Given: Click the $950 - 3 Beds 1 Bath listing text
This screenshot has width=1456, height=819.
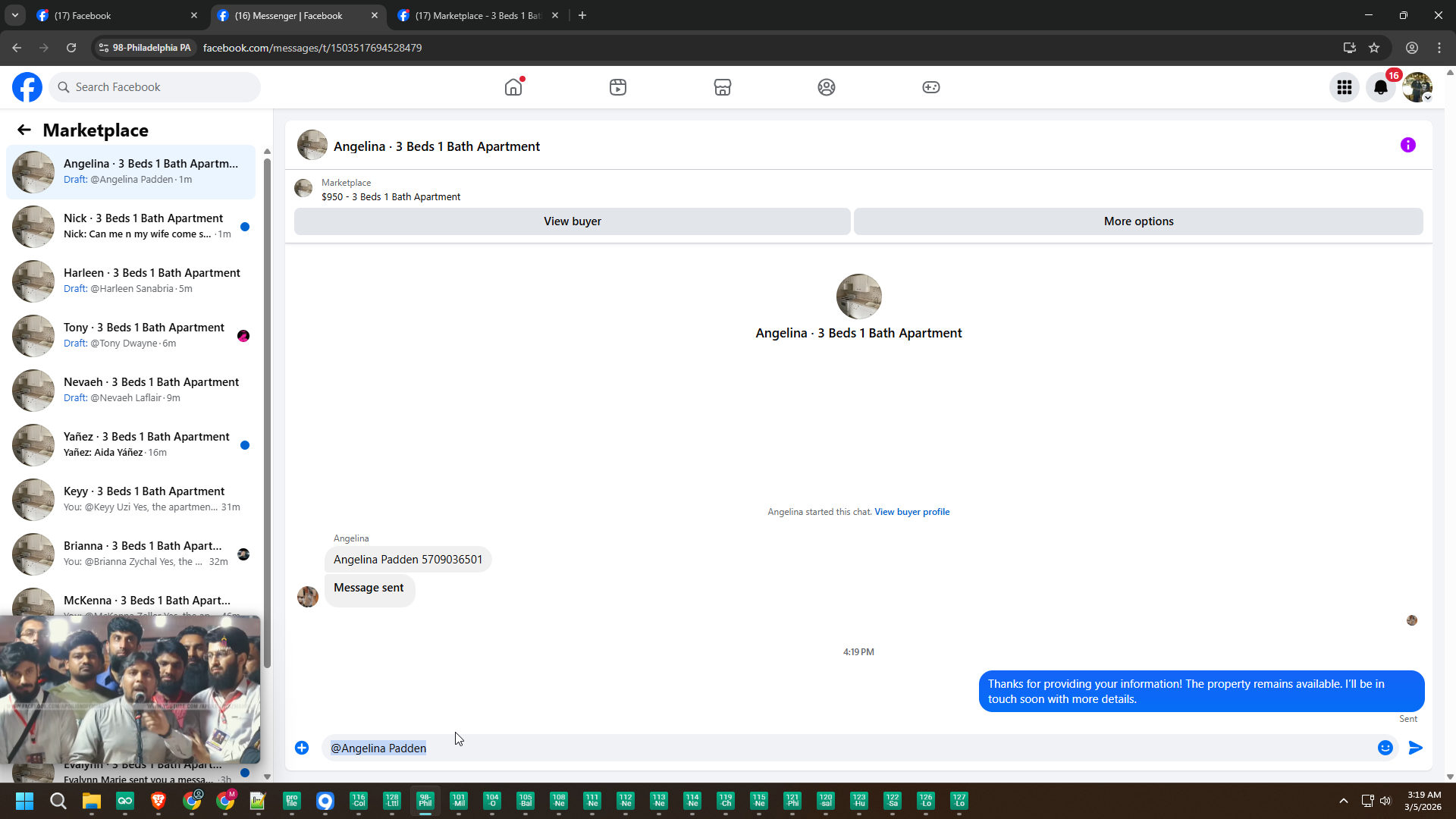Looking at the screenshot, I should [391, 196].
